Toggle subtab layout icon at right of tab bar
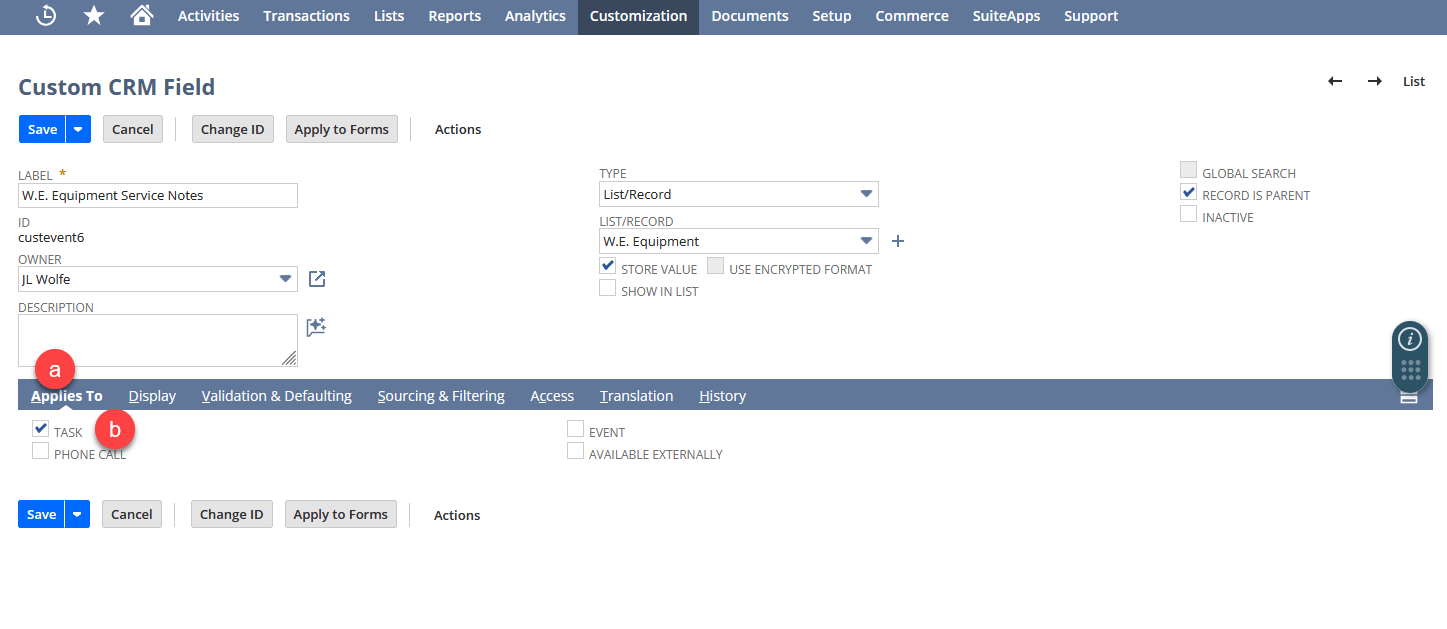The height and width of the screenshot is (629, 1447). (x=1409, y=396)
